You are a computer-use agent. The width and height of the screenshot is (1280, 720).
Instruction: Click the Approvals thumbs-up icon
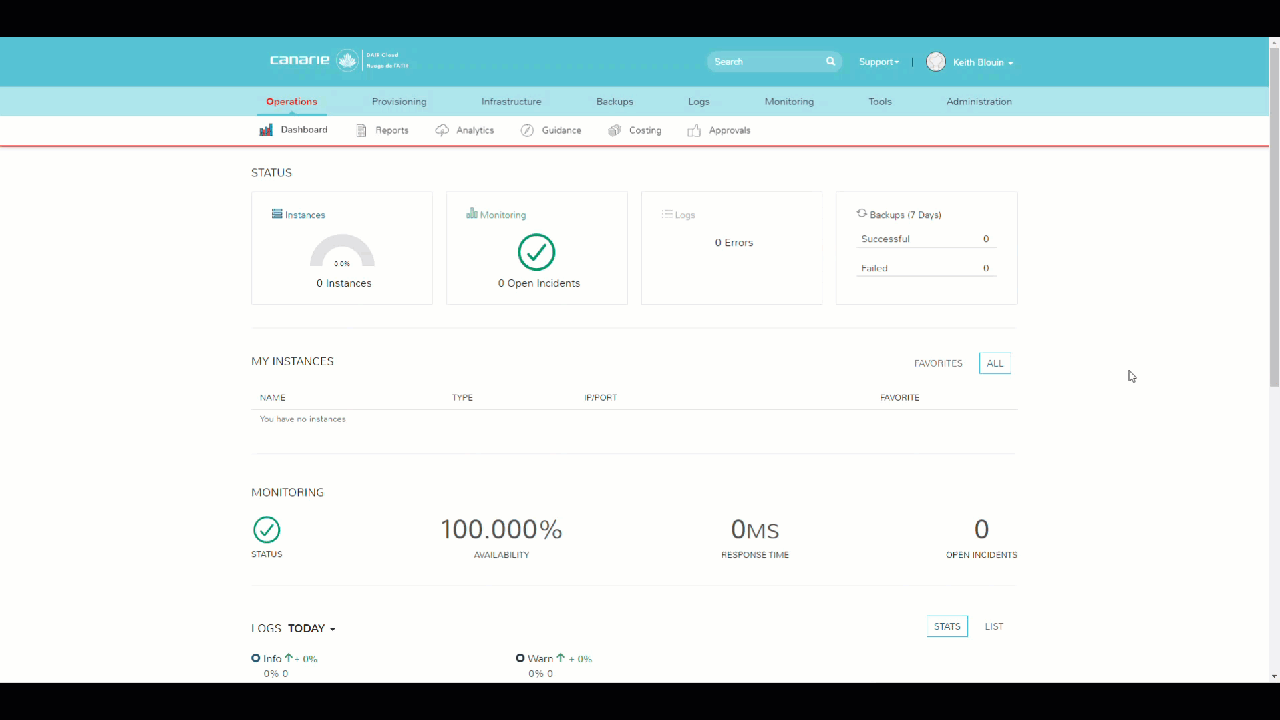[694, 130]
